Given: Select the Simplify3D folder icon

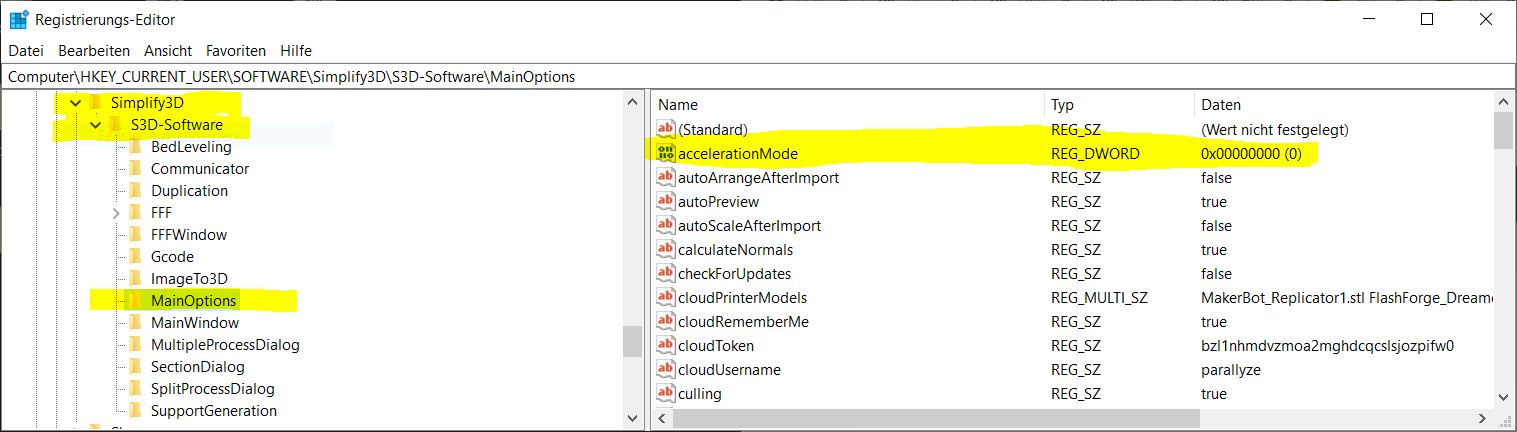Looking at the screenshot, I should pyautogui.click(x=96, y=103).
